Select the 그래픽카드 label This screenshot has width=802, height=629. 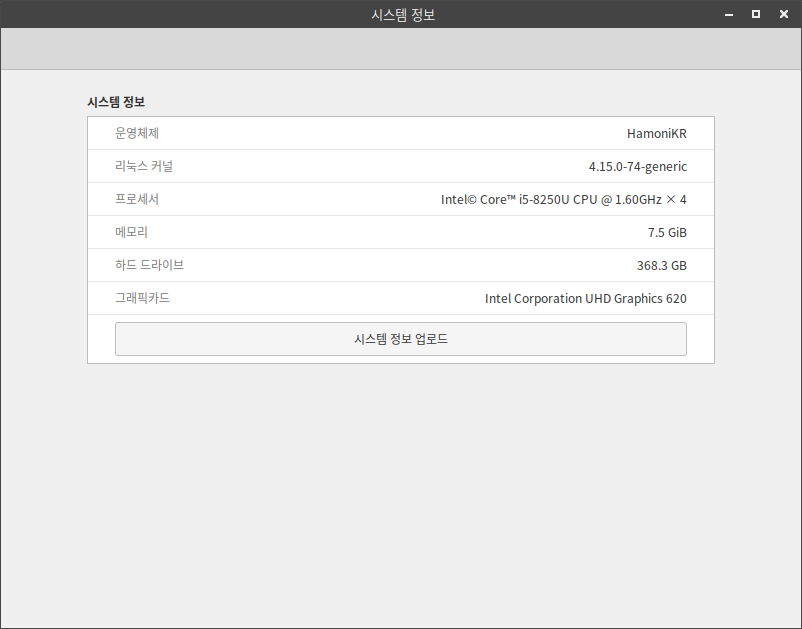(x=142, y=298)
